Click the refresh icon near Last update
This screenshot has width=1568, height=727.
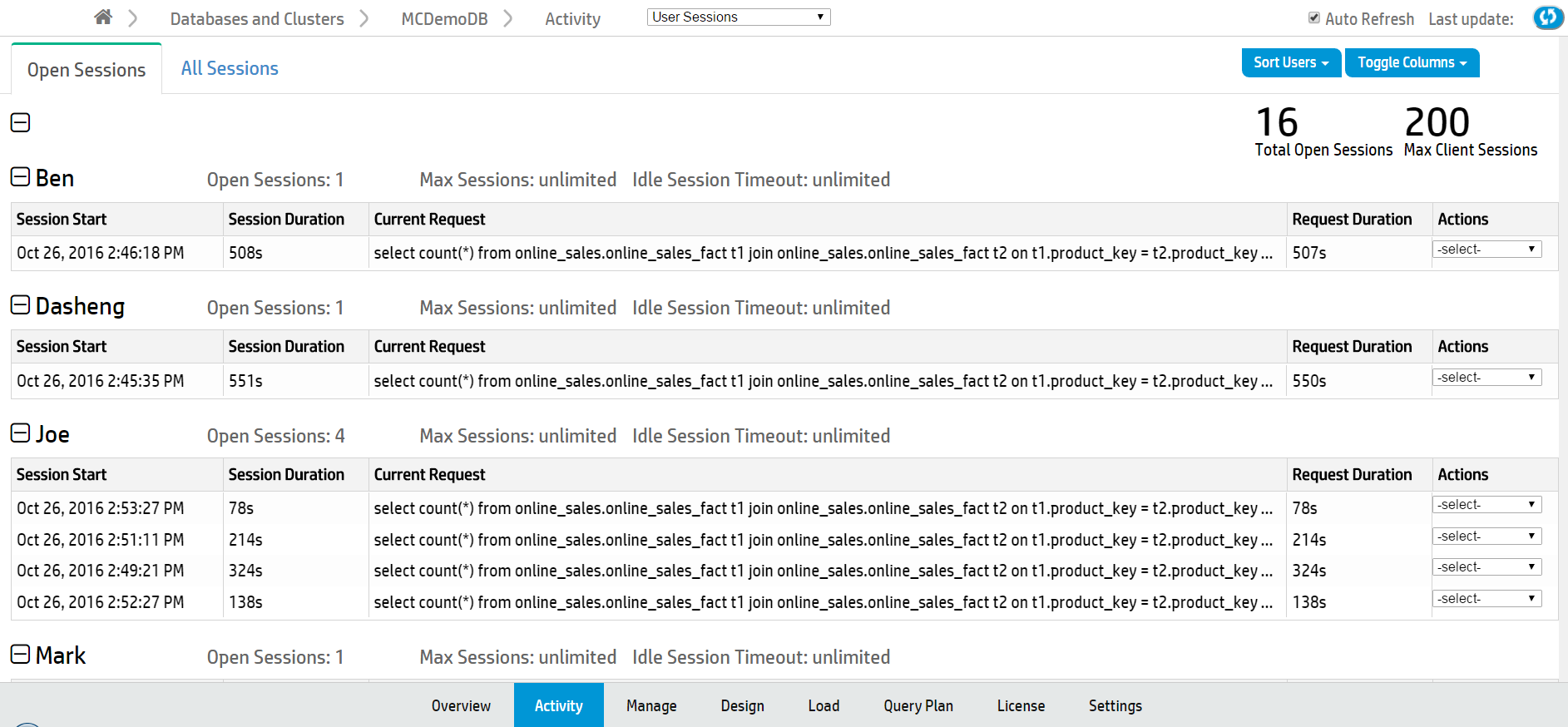pos(1547,17)
